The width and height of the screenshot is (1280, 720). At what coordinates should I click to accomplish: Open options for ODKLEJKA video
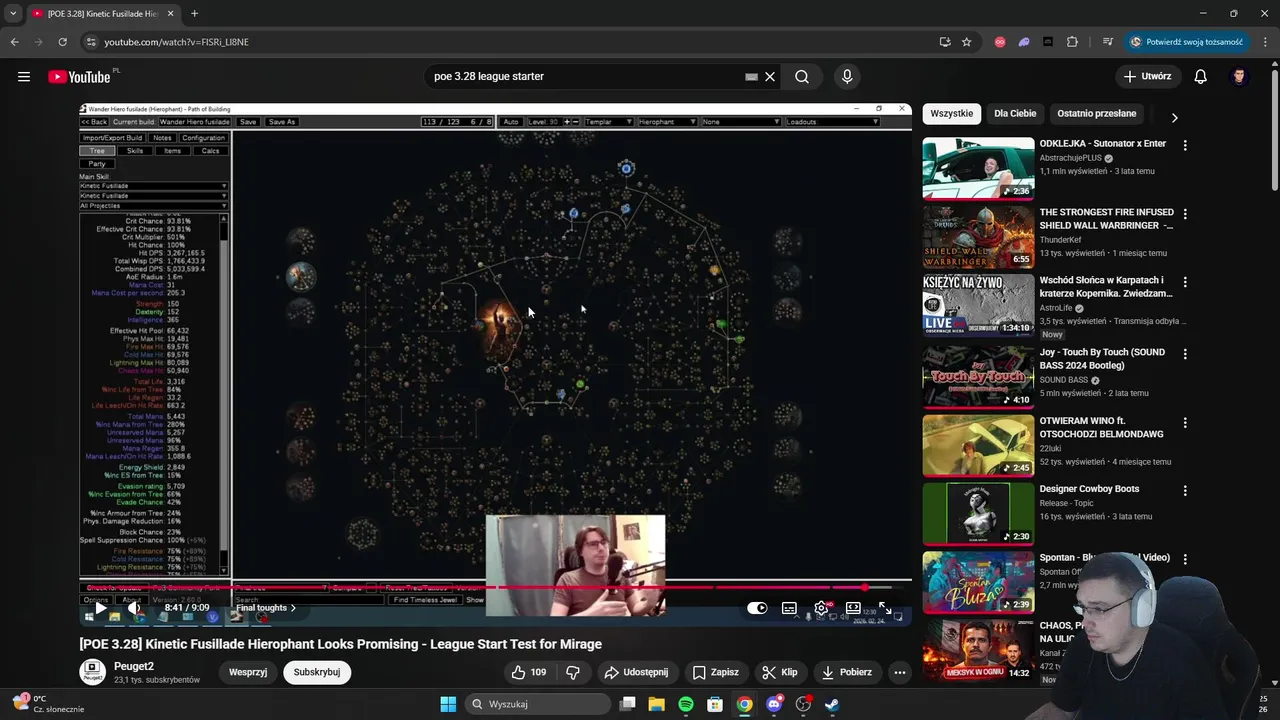(x=1185, y=145)
